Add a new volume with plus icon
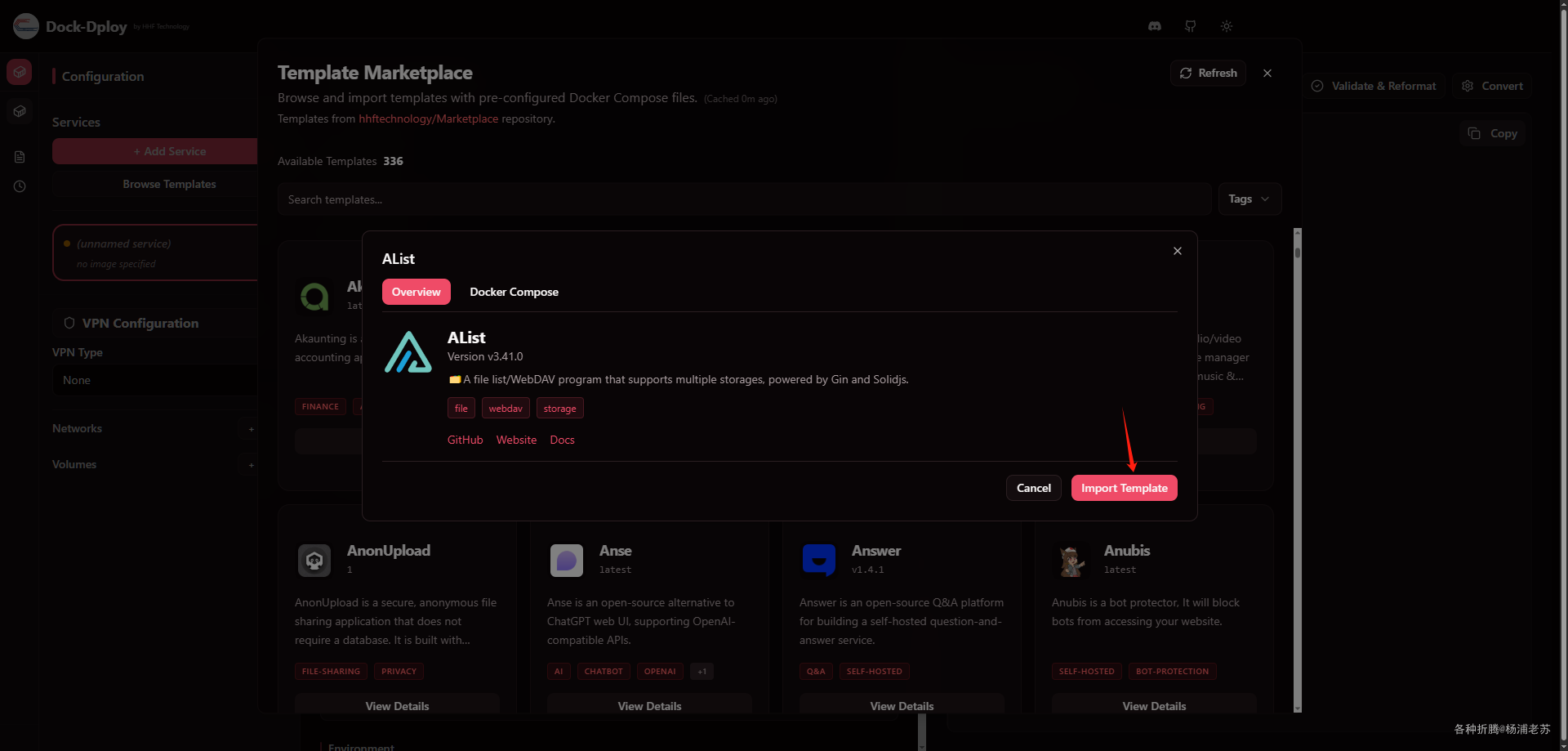 pyautogui.click(x=251, y=465)
